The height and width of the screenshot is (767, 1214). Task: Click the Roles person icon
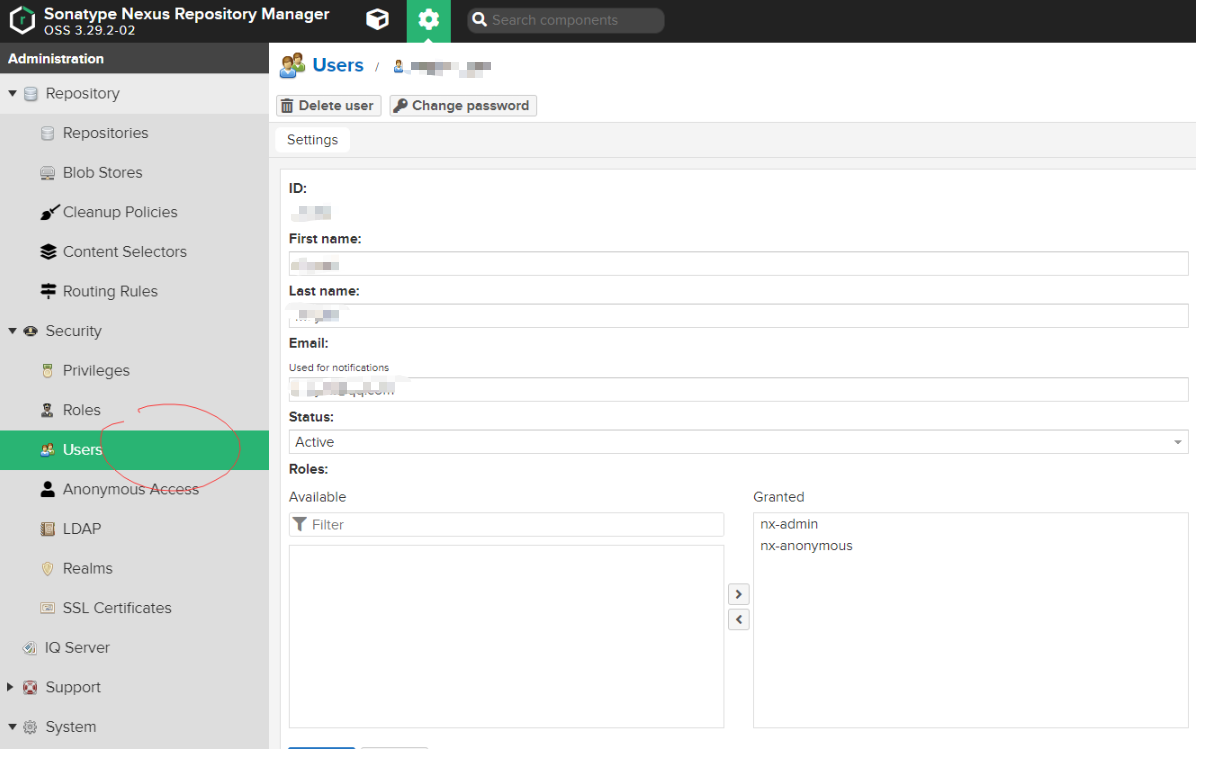[47, 410]
